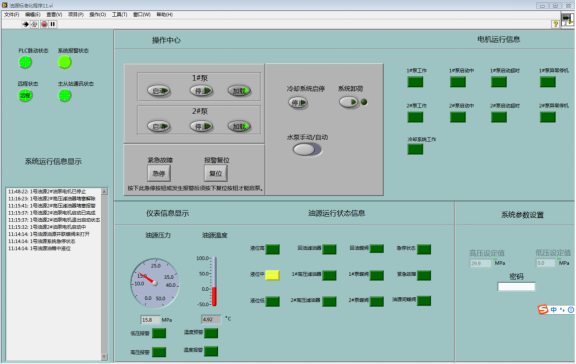Click the 2#泵 启动 button
Viewport: 576px width, 364px height.
(x=159, y=126)
